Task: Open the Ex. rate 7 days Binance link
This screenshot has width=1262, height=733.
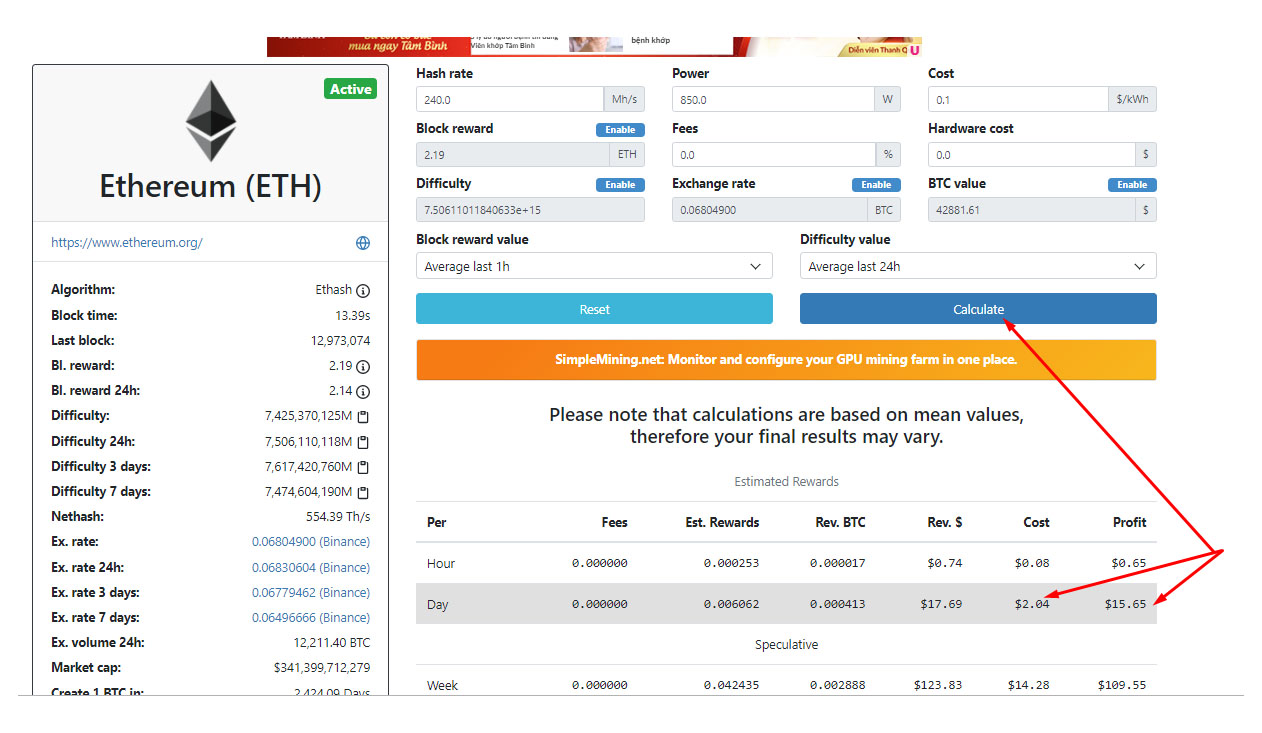Action: point(311,618)
